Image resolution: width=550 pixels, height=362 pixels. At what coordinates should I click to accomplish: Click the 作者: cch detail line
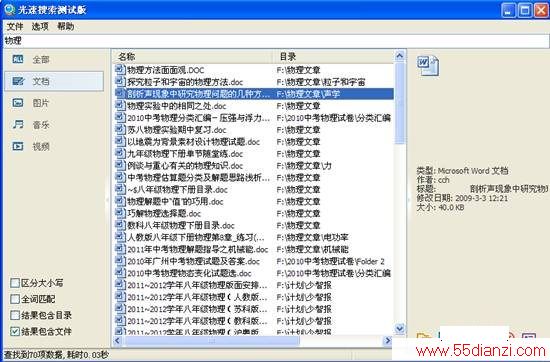tap(433, 180)
